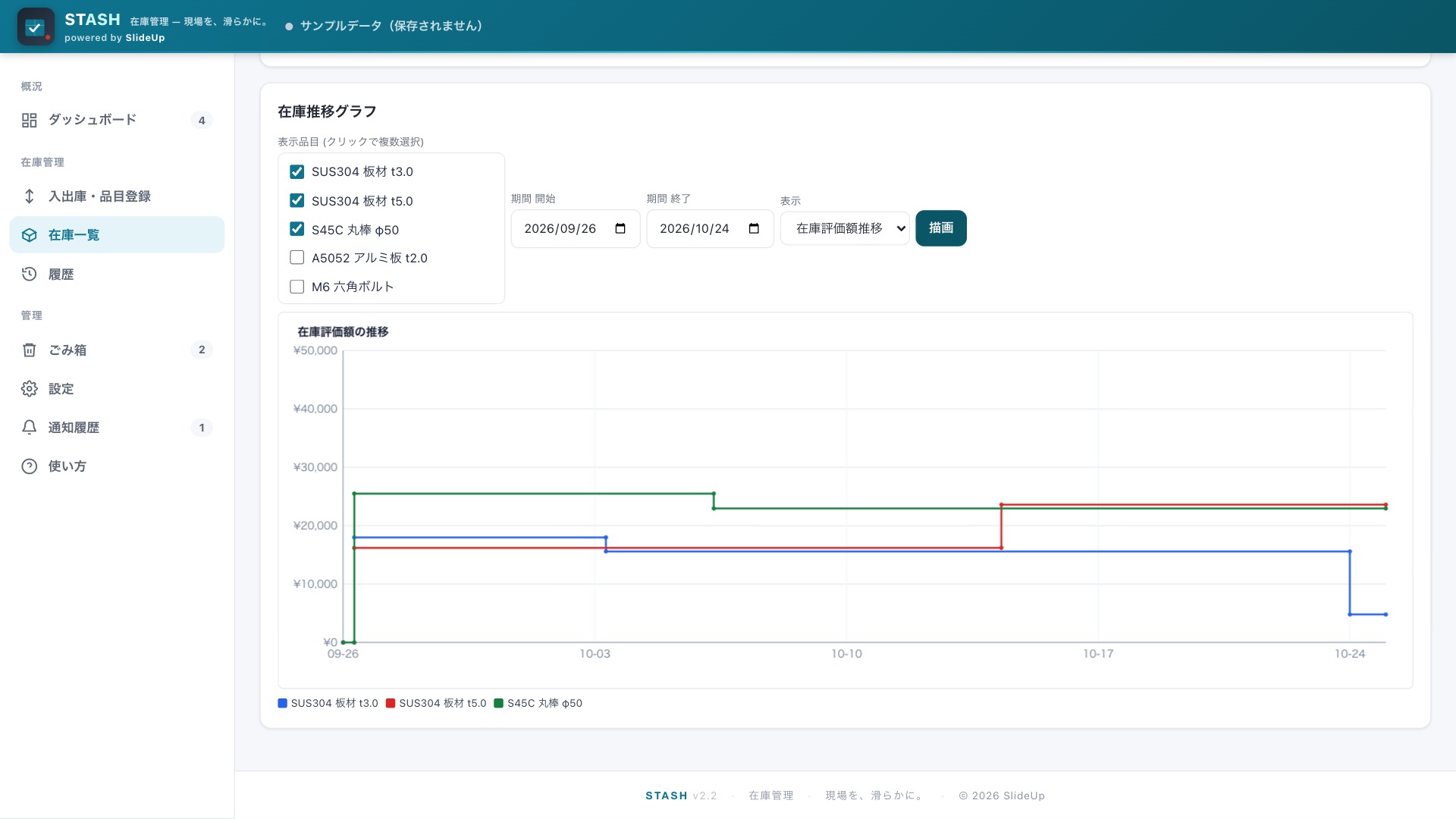Click green S45C 丸棒 φ50 legend swatch
Image resolution: width=1456 pixels, height=819 pixels.
498,703
